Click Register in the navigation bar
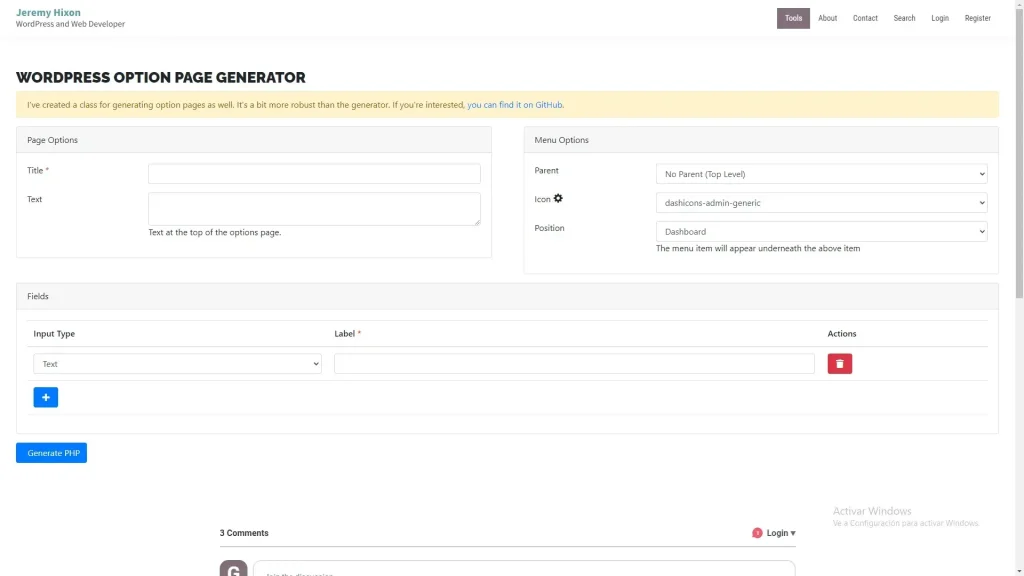1024x576 pixels. coord(977,18)
